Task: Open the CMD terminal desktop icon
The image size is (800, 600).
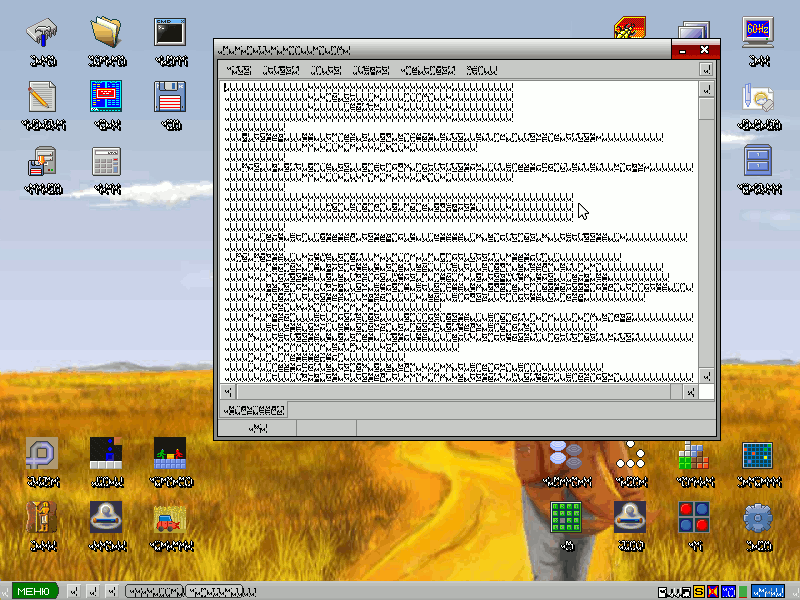Action: tap(170, 30)
